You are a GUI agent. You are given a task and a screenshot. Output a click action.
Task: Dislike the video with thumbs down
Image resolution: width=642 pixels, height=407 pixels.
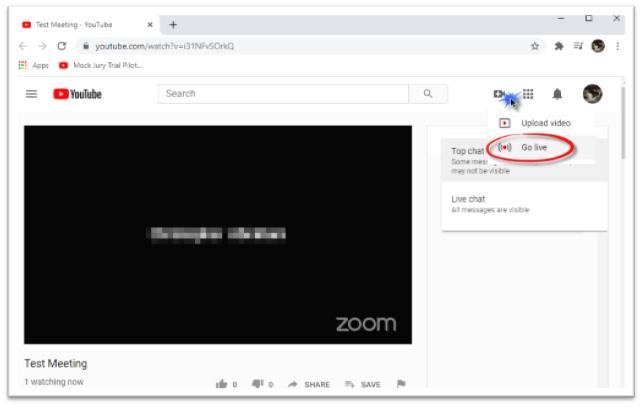[257, 384]
